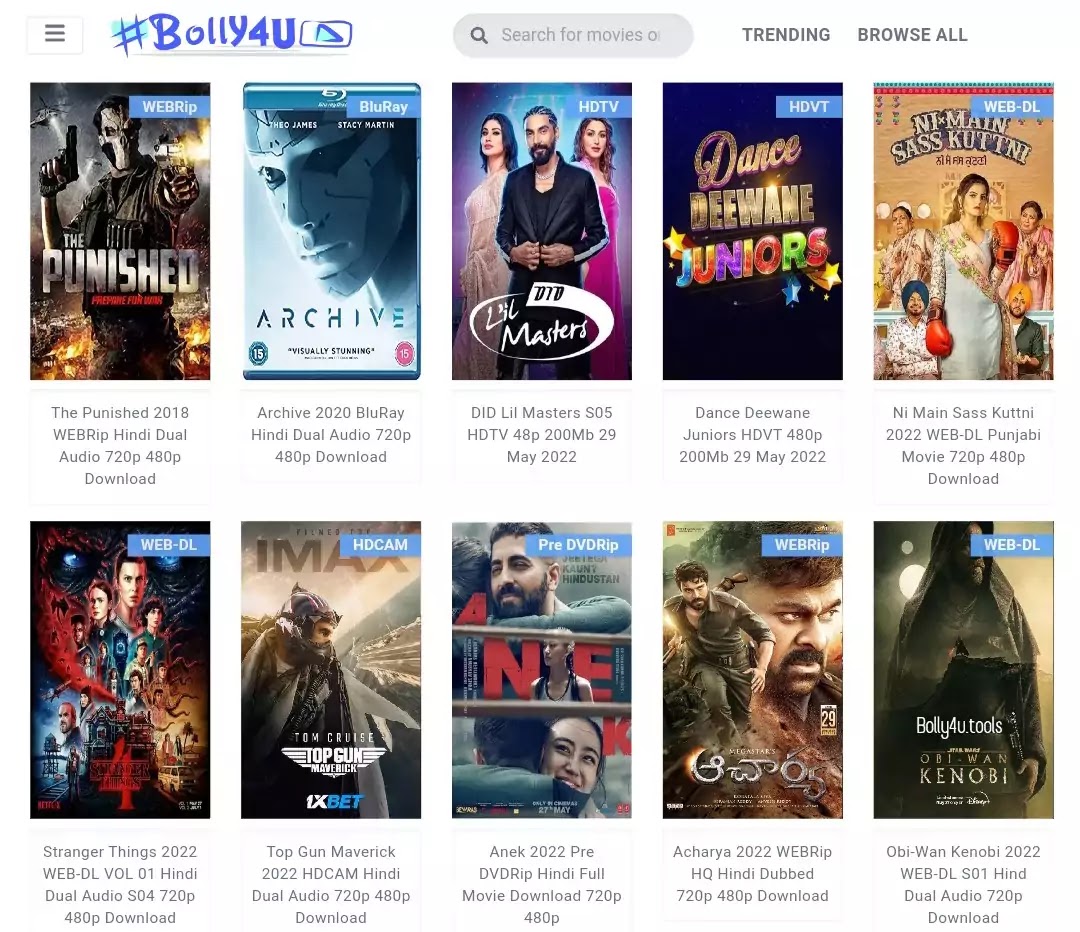Focus the movie search field
This screenshot has width=1080, height=932.
(573, 35)
